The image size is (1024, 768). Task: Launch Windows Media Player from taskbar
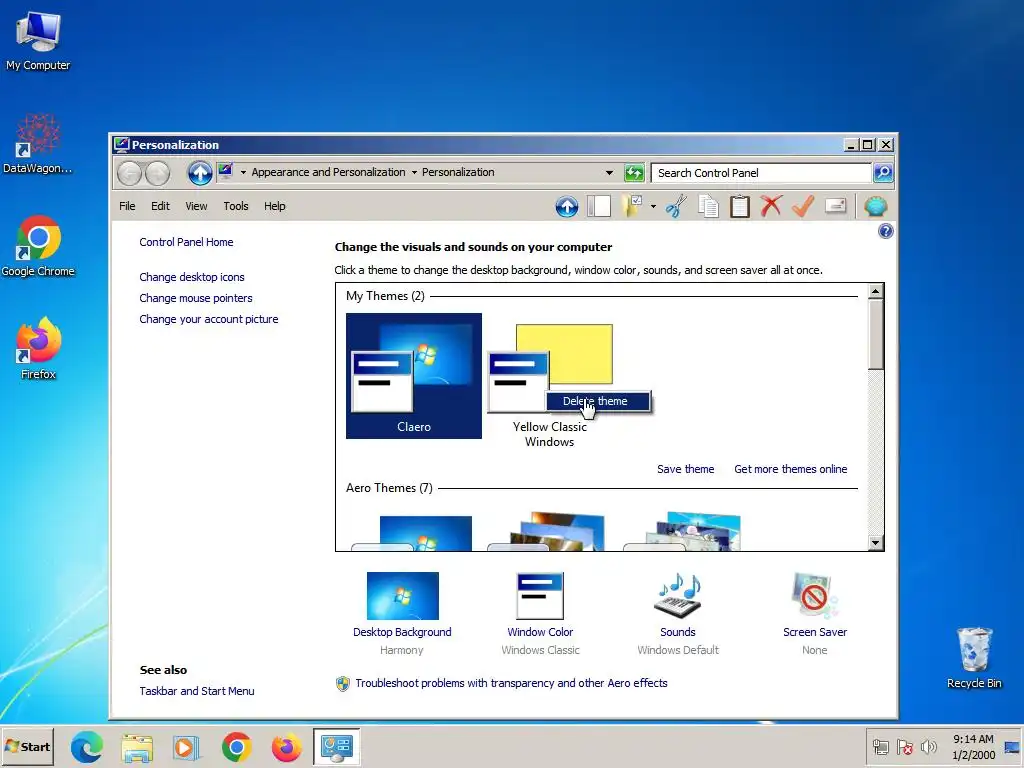(x=187, y=747)
